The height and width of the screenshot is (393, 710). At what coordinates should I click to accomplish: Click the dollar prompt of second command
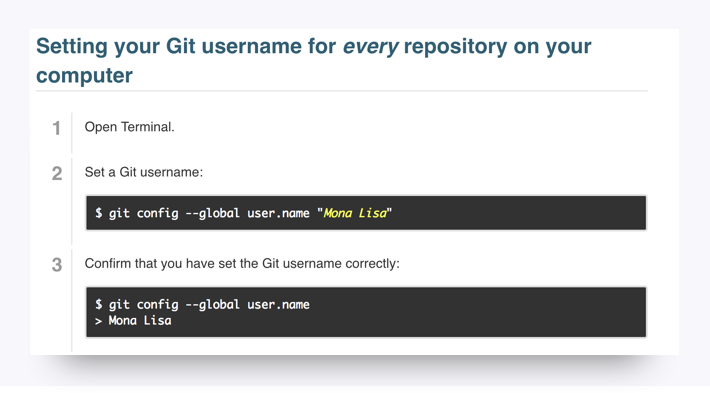click(98, 304)
